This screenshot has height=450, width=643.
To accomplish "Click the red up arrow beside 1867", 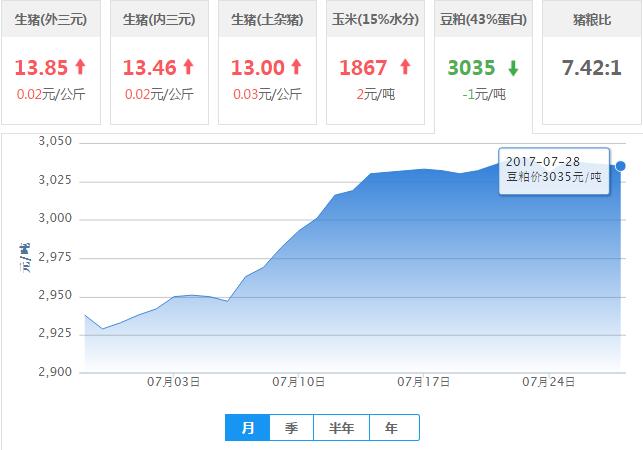I will click(x=405, y=66).
